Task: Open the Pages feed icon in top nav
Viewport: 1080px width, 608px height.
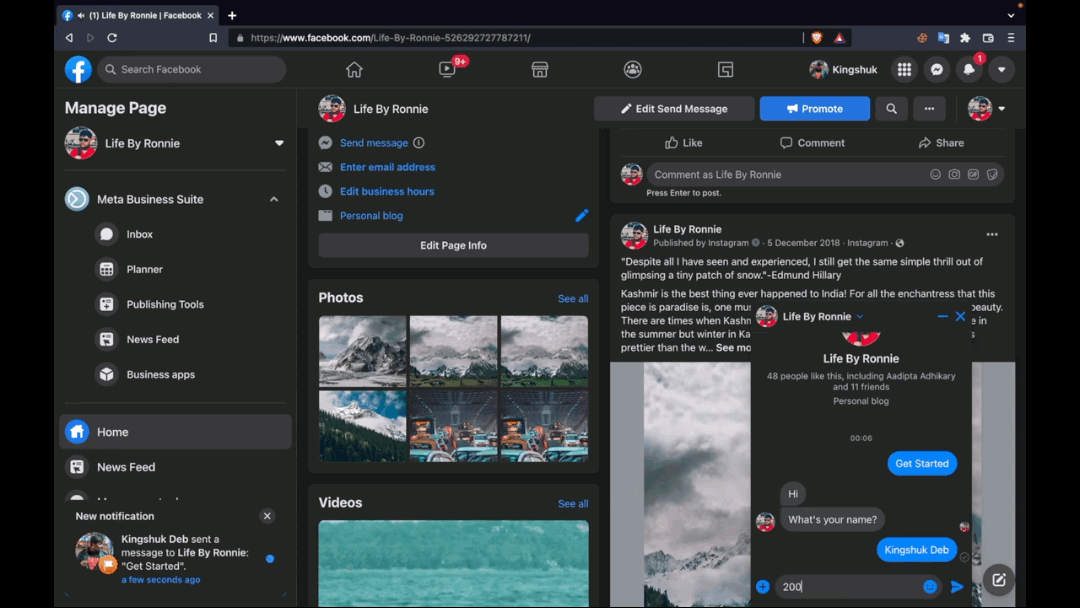Action: (x=725, y=70)
